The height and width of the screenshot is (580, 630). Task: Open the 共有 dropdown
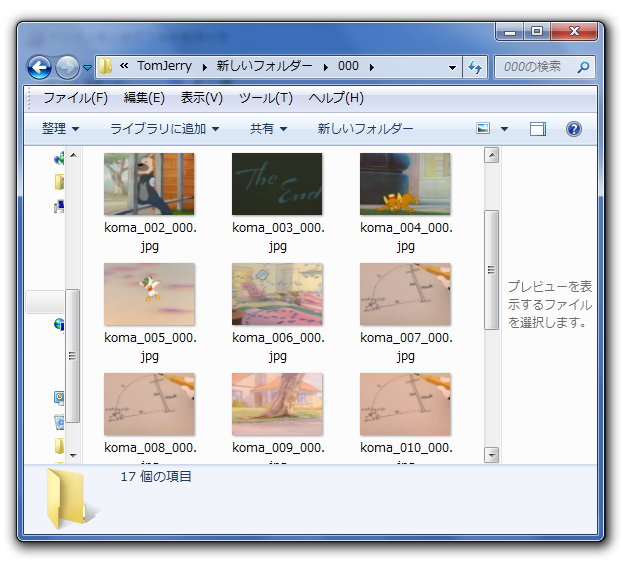268,129
